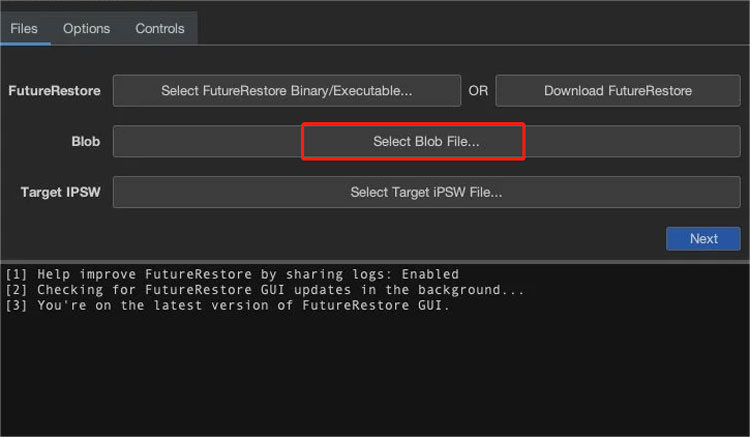Switch to the Files tab
The height and width of the screenshot is (437, 750).
24,29
